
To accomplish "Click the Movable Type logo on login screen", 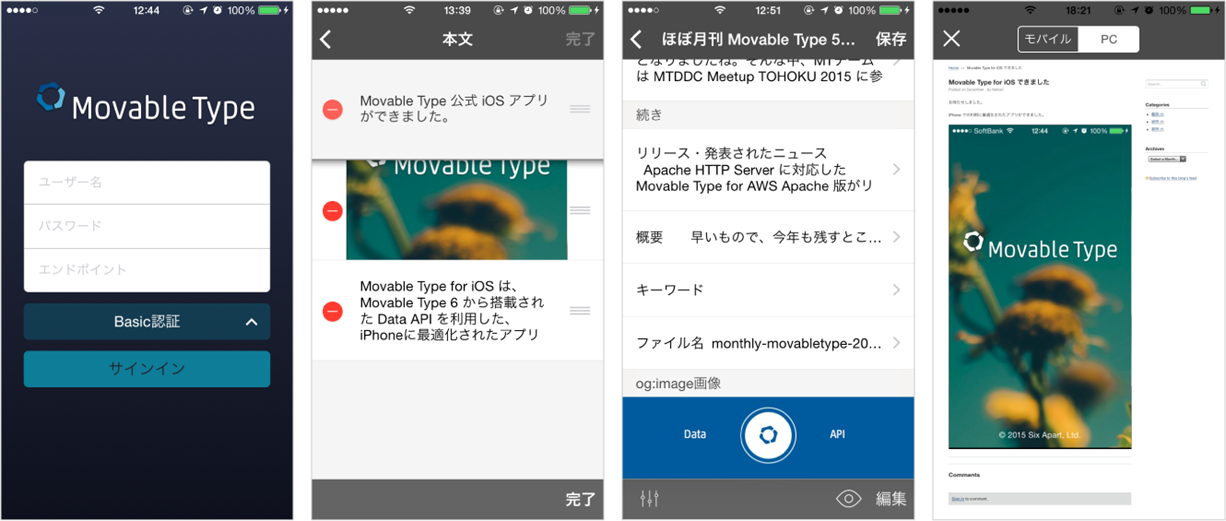I will pos(146,102).
